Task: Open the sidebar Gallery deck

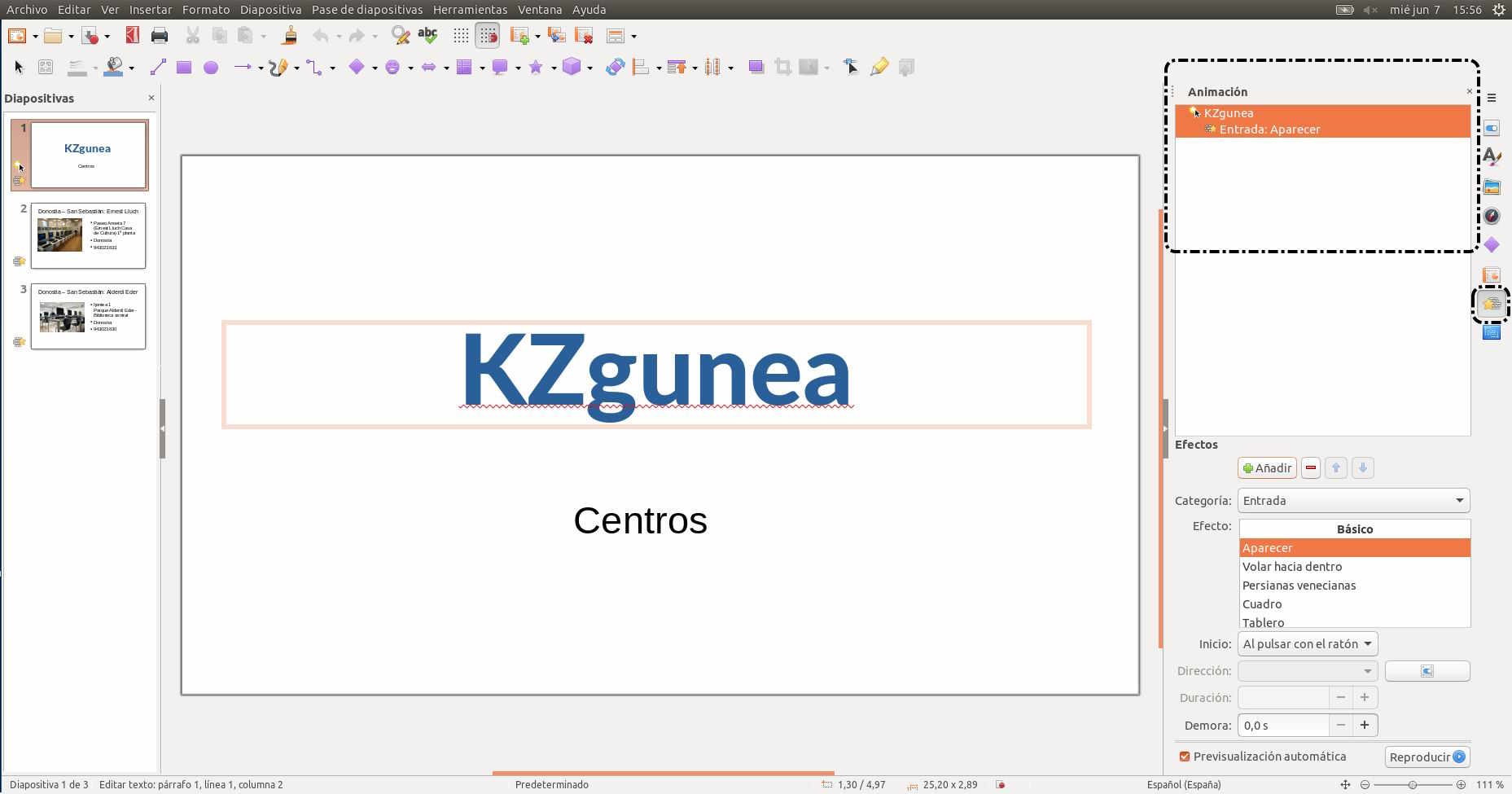Action: (x=1492, y=187)
